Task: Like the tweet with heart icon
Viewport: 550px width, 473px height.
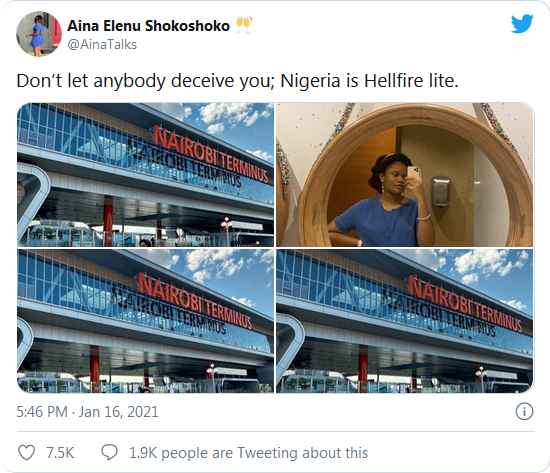Action: tap(26, 452)
